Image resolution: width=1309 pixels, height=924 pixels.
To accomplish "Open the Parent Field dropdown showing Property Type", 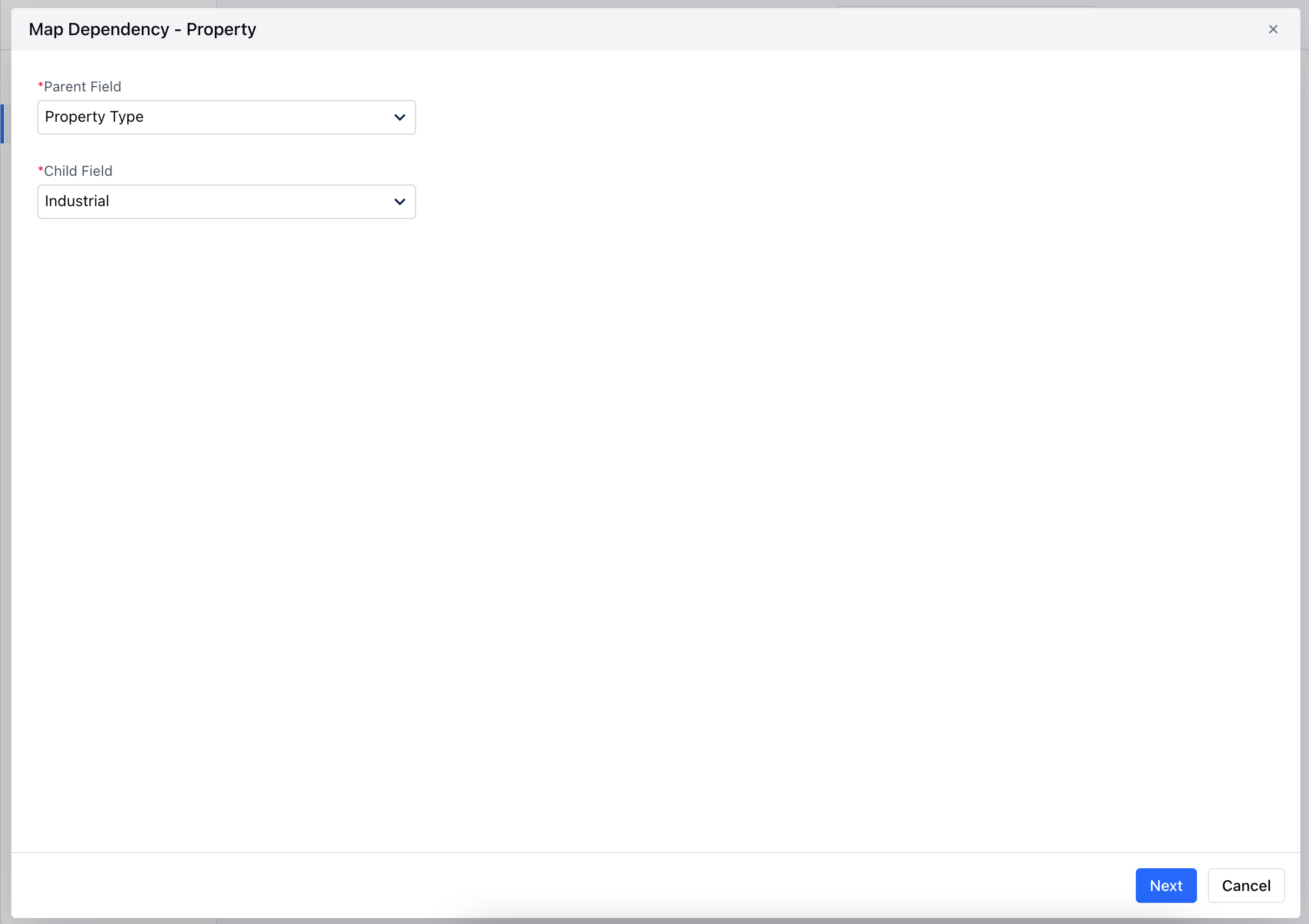I will coord(226,117).
